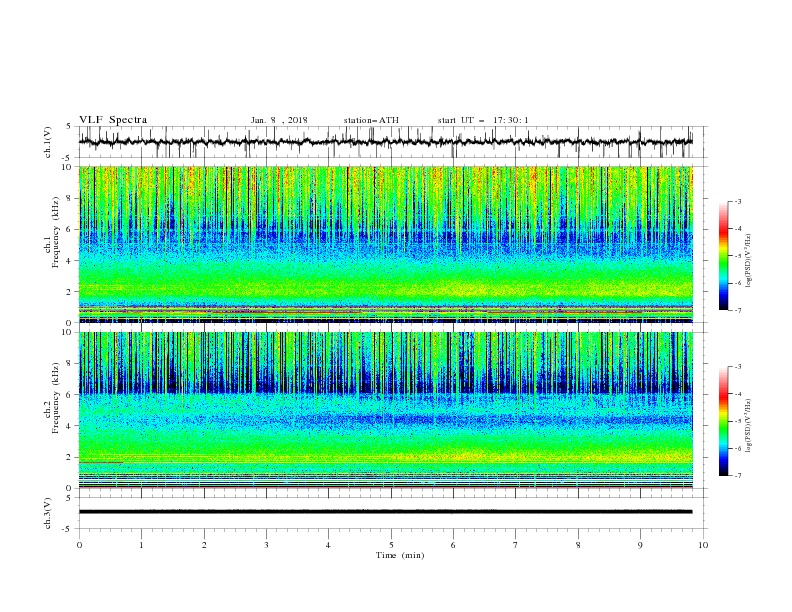Click the "6" kHz tick on ch.1 frequency axis
The height and width of the screenshot is (612, 792).
71,229
